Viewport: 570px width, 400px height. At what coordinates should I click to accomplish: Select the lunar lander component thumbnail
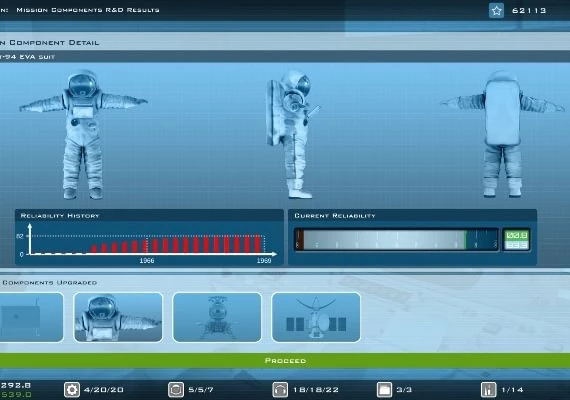pos(217,317)
